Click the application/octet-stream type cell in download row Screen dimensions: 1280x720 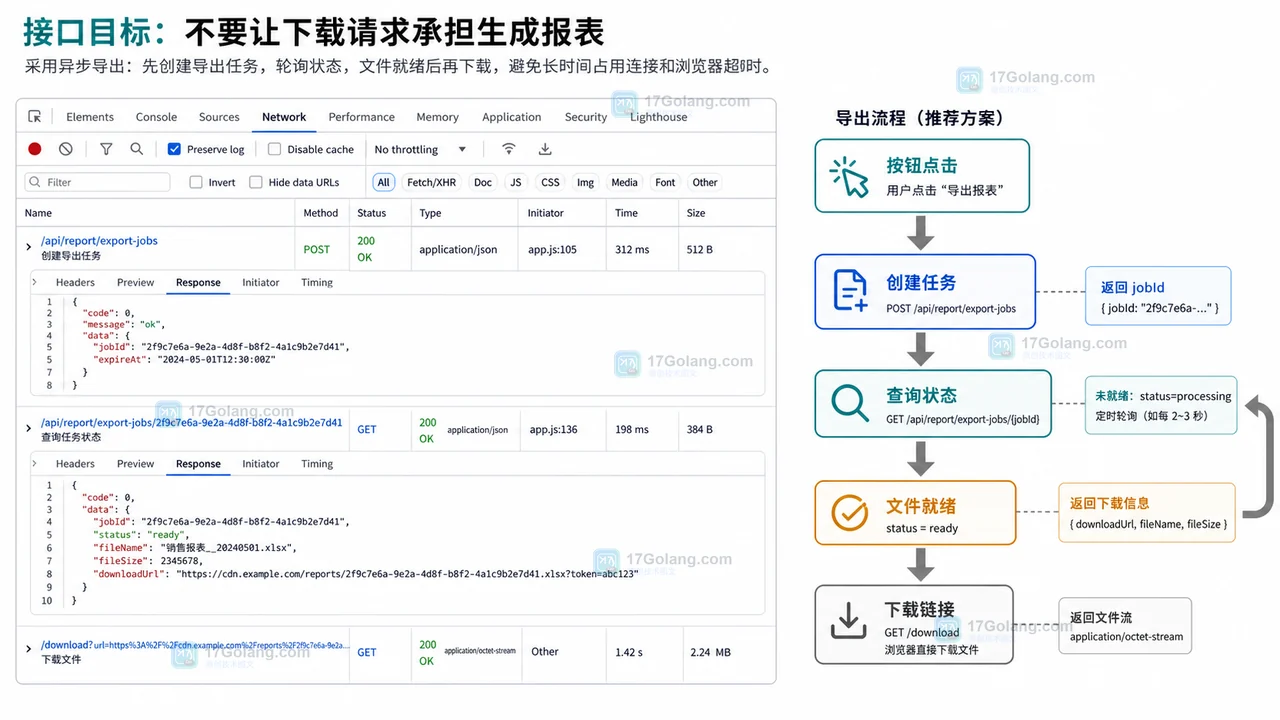pyautogui.click(x=480, y=651)
